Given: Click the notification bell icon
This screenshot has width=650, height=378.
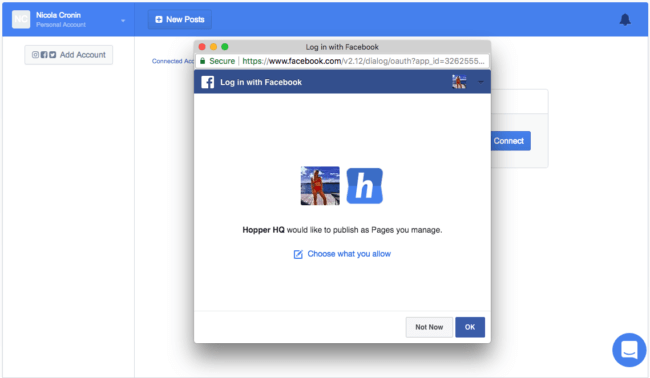Looking at the screenshot, I should (x=625, y=19).
